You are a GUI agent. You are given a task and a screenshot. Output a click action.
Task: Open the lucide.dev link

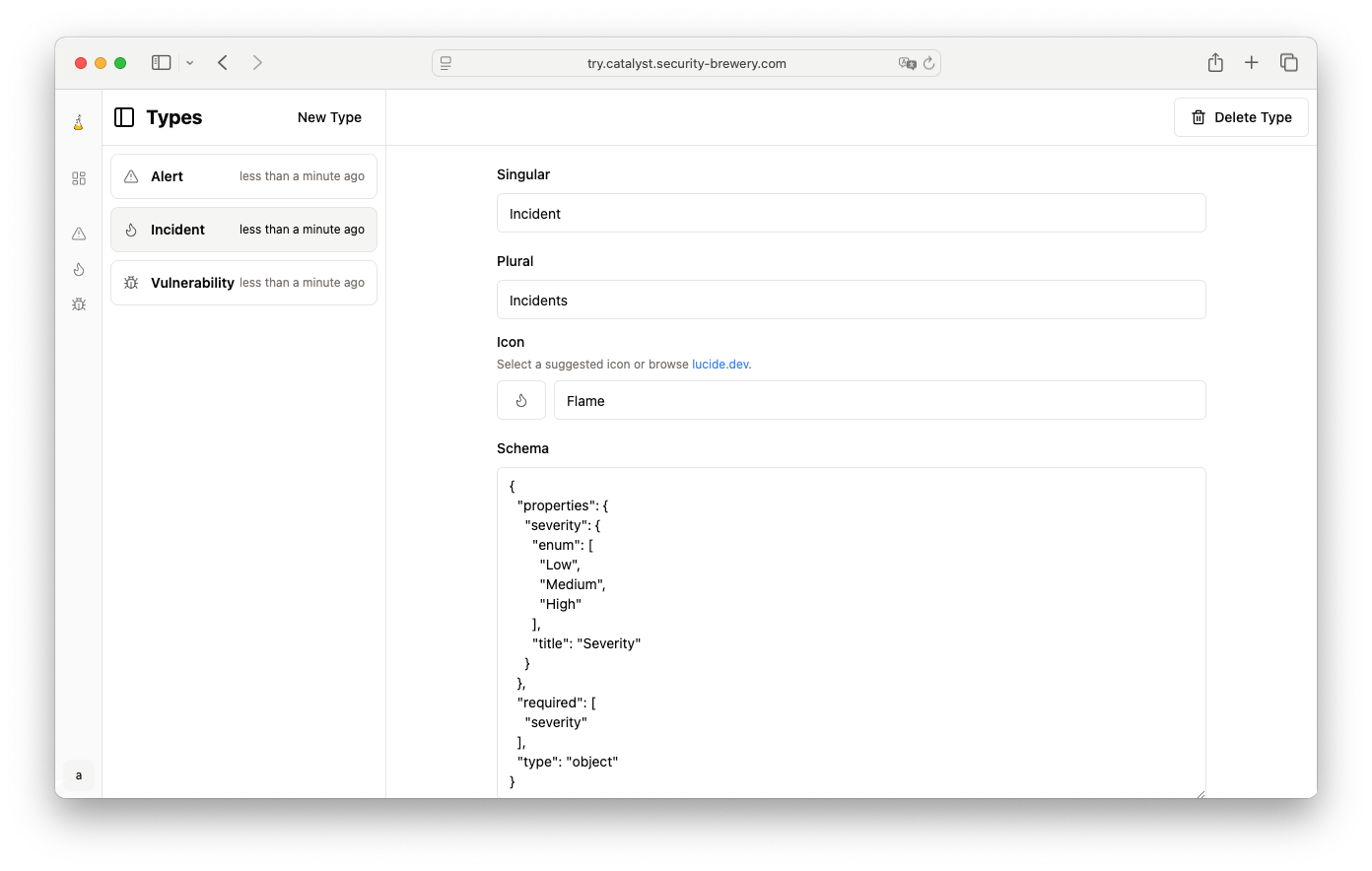720,364
